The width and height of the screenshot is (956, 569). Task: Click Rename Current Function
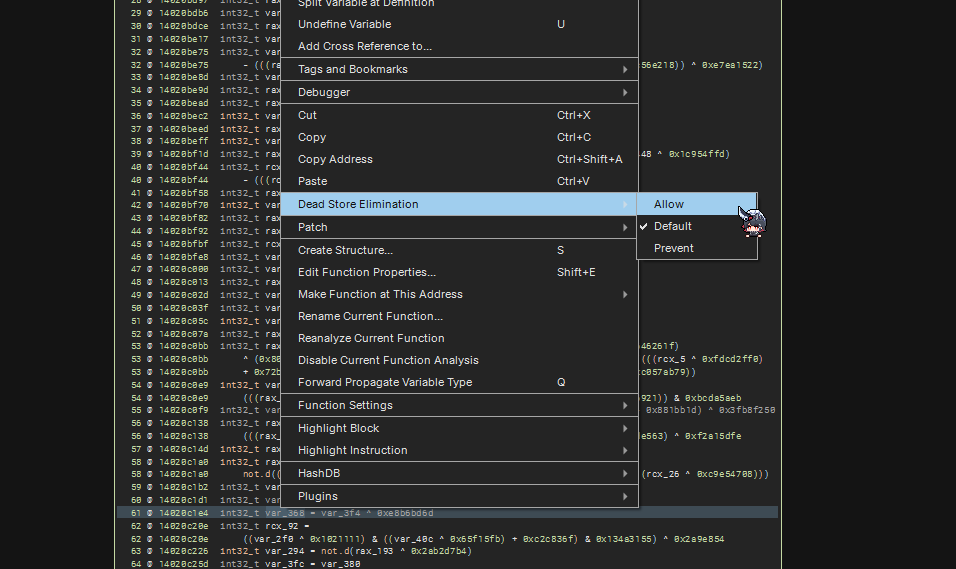pos(370,316)
